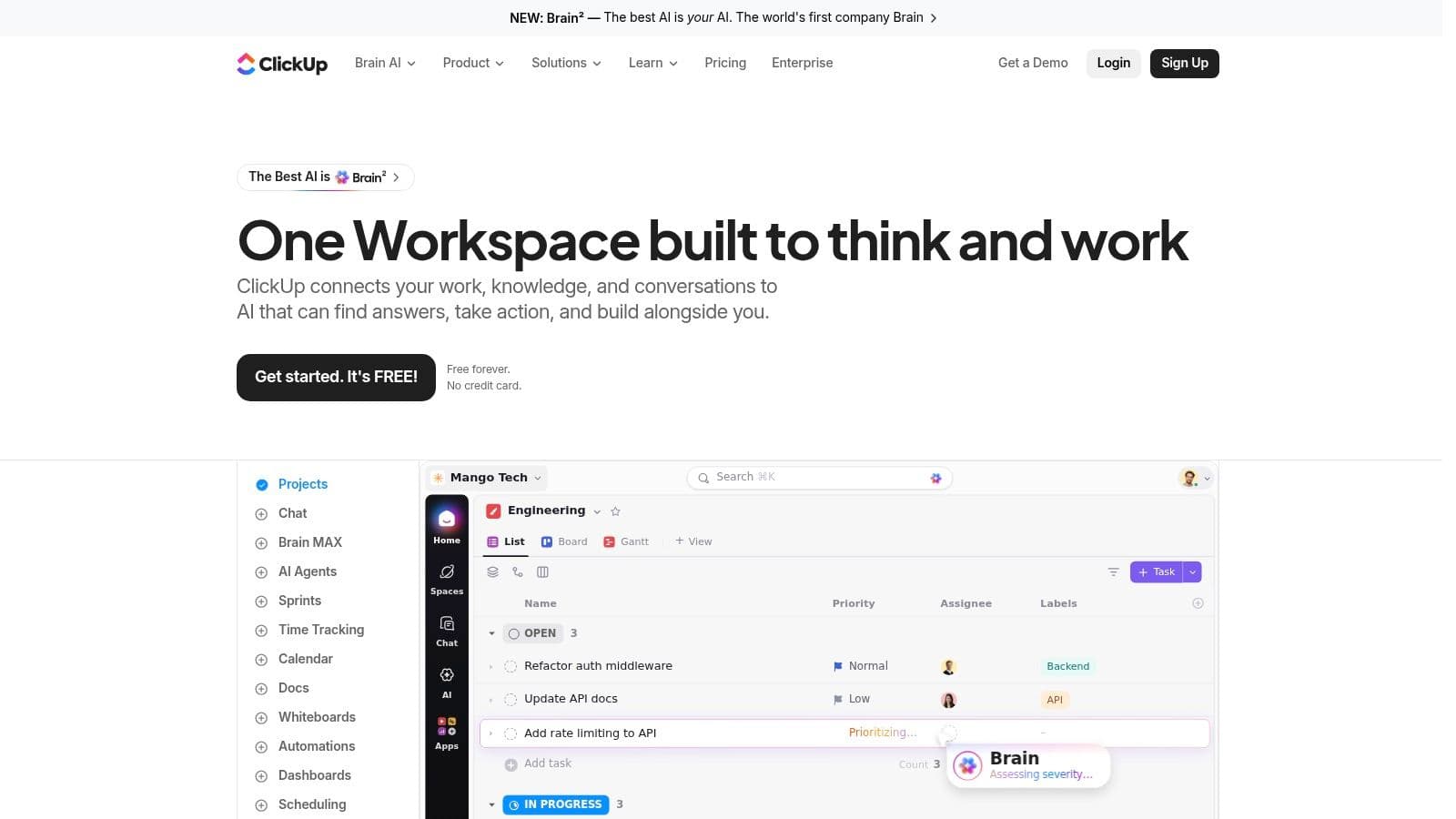Click the assignee avatar for Refactor auth middleware
Screen dimensions: 1456x819
tap(948, 667)
